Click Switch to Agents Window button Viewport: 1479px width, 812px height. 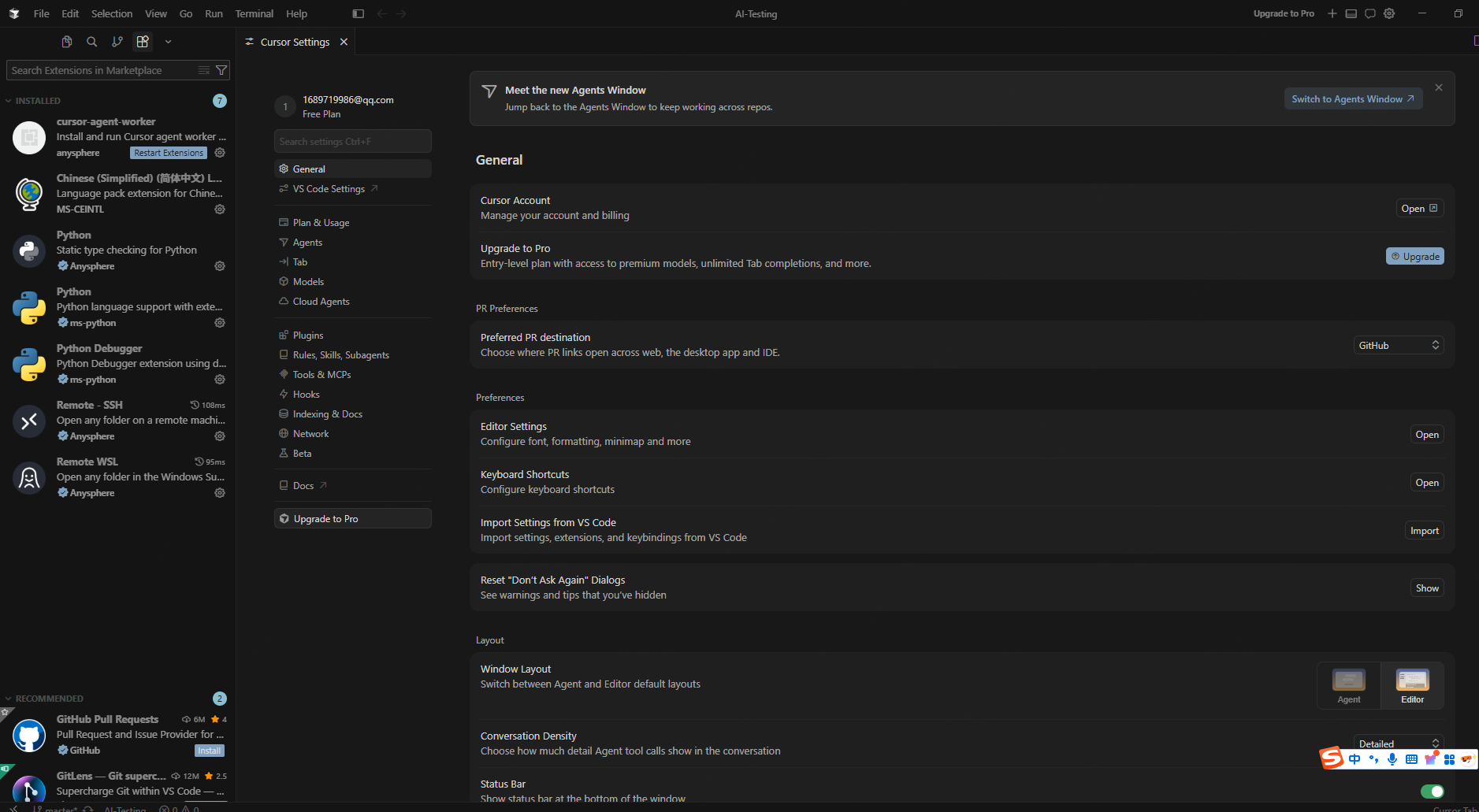1353,98
